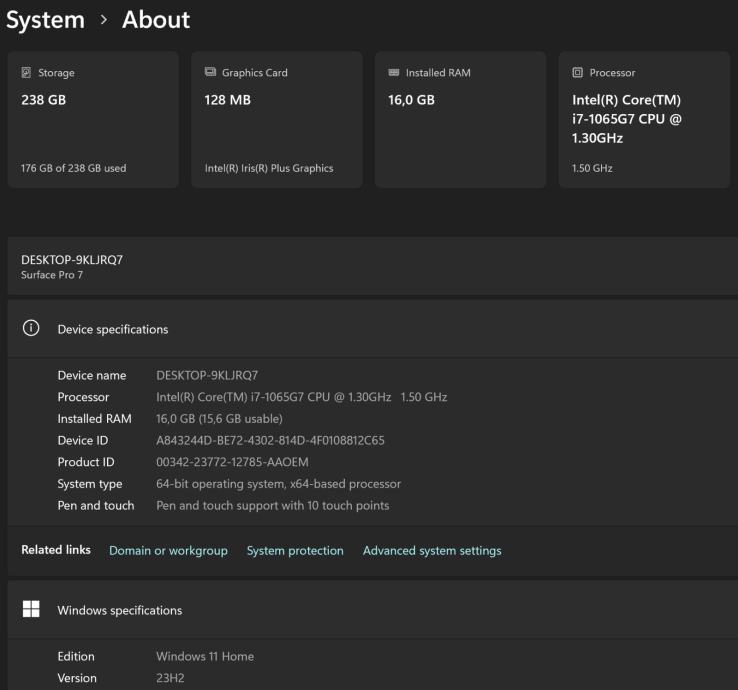Click the 16,0 GB value in RAM card
Screen dimensions: 738x690
pyautogui.click(x=411, y=101)
